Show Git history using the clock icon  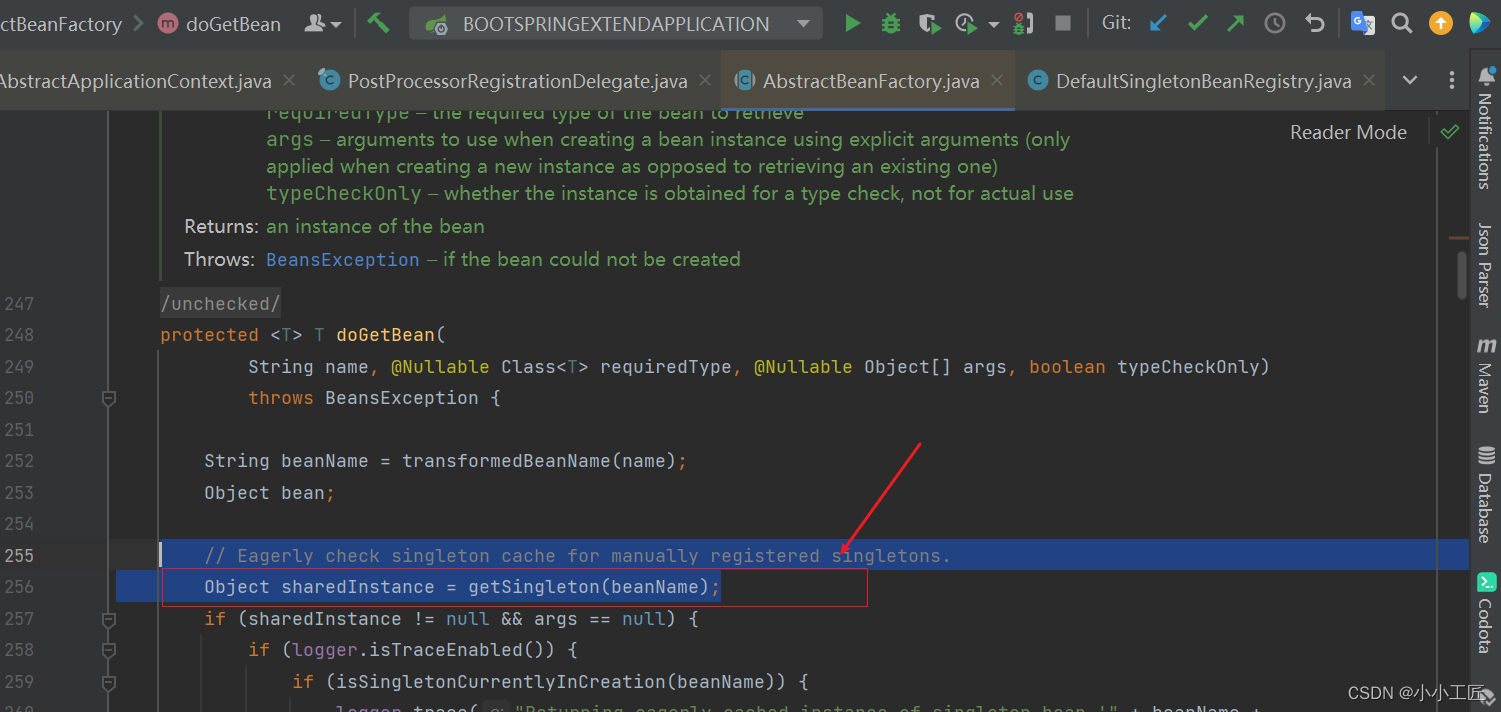click(1274, 23)
